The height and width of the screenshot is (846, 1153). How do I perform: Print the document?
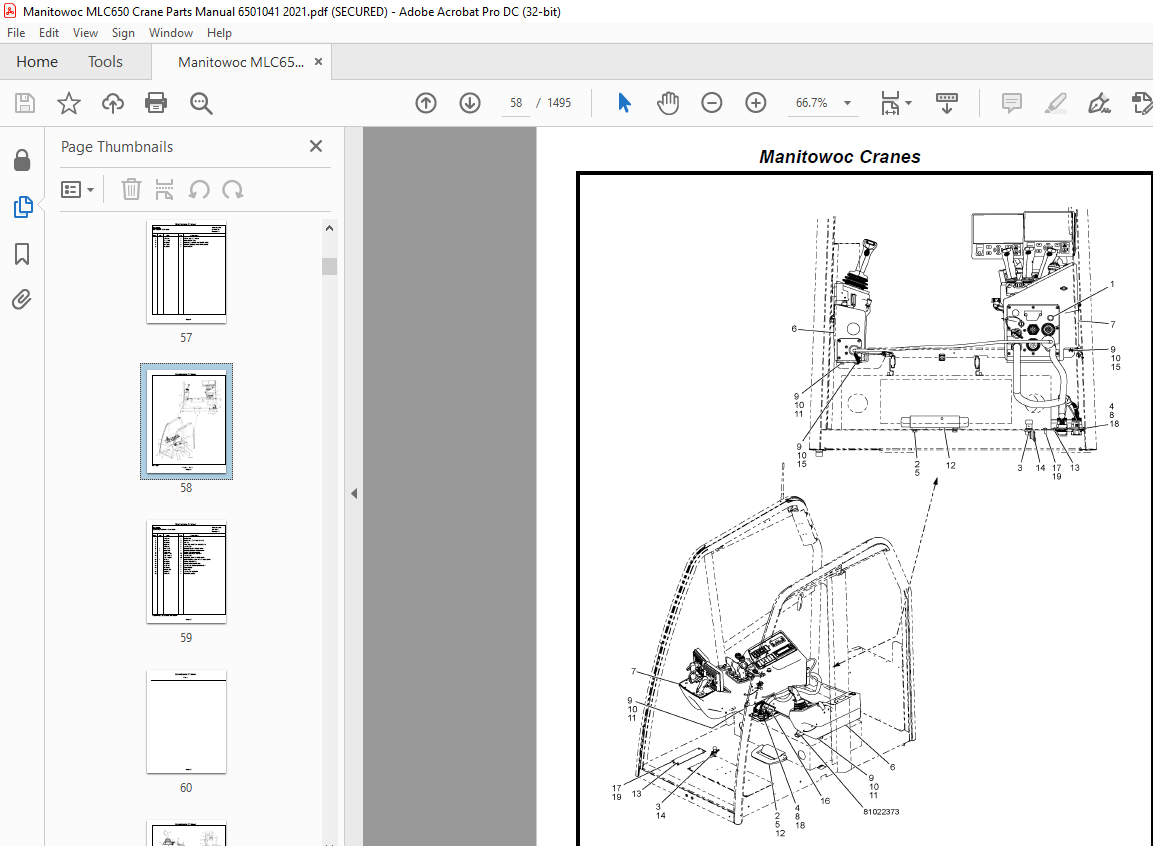(156, 103)
